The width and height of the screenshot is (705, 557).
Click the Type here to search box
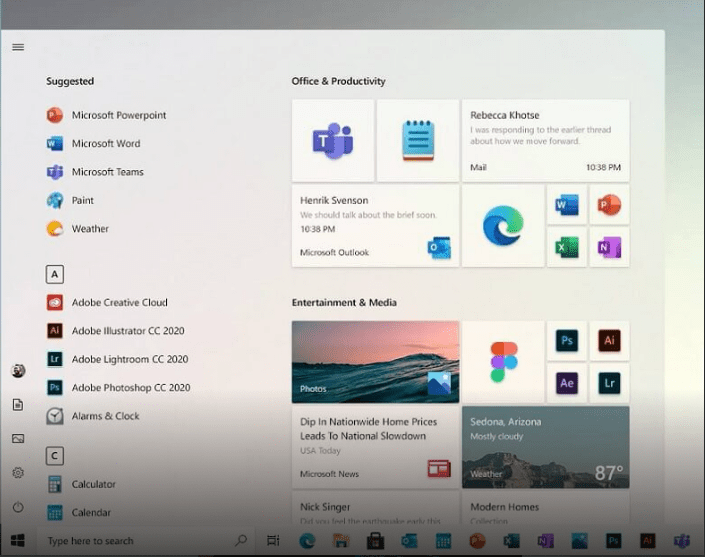[x=130, y=541]
